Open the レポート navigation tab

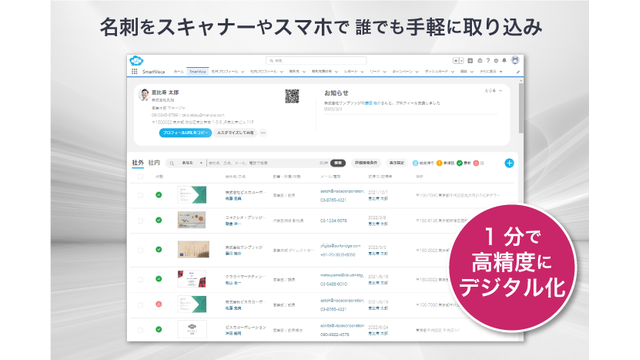[x=351, y=71]
